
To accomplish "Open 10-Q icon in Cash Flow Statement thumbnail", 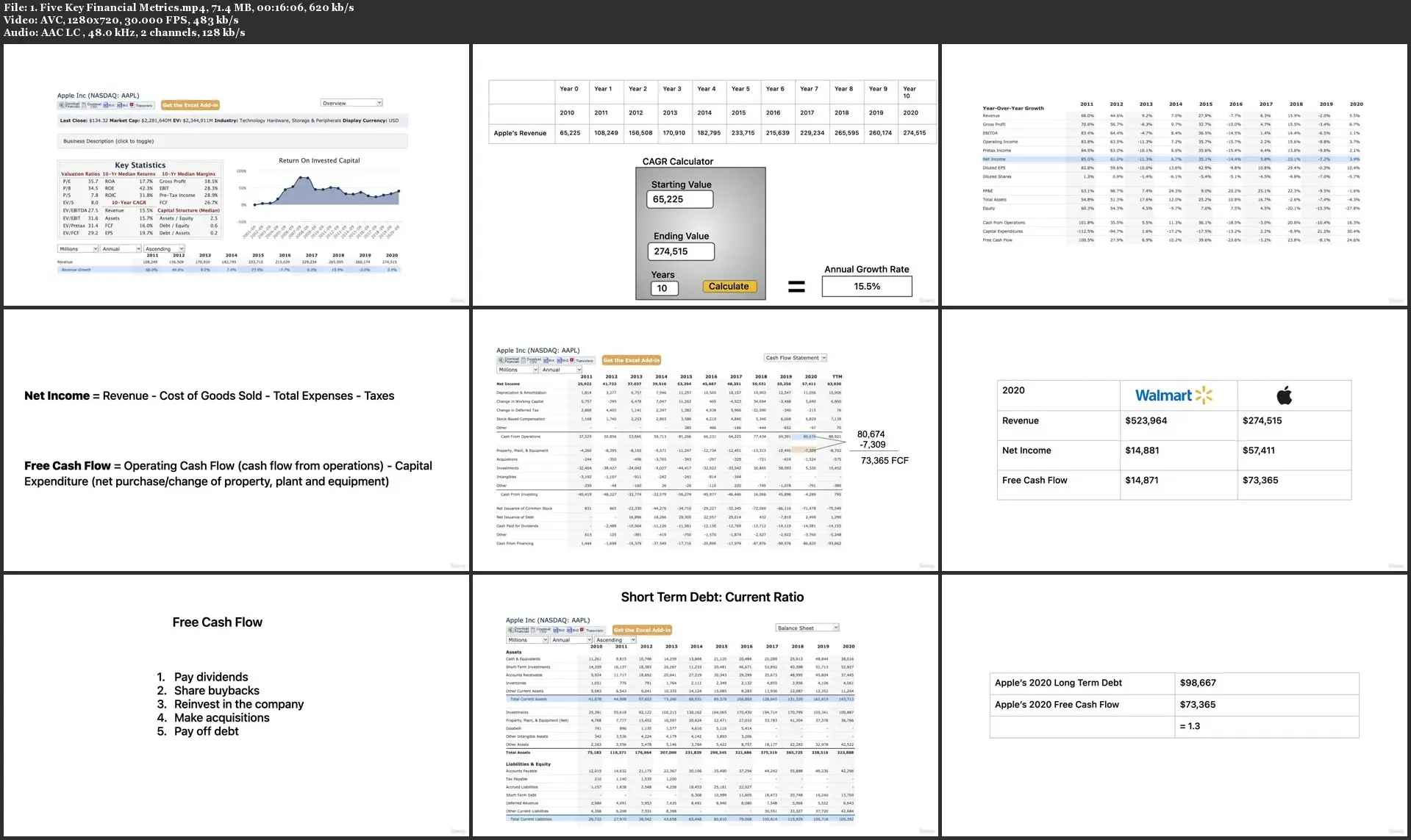I will [562, 360].
